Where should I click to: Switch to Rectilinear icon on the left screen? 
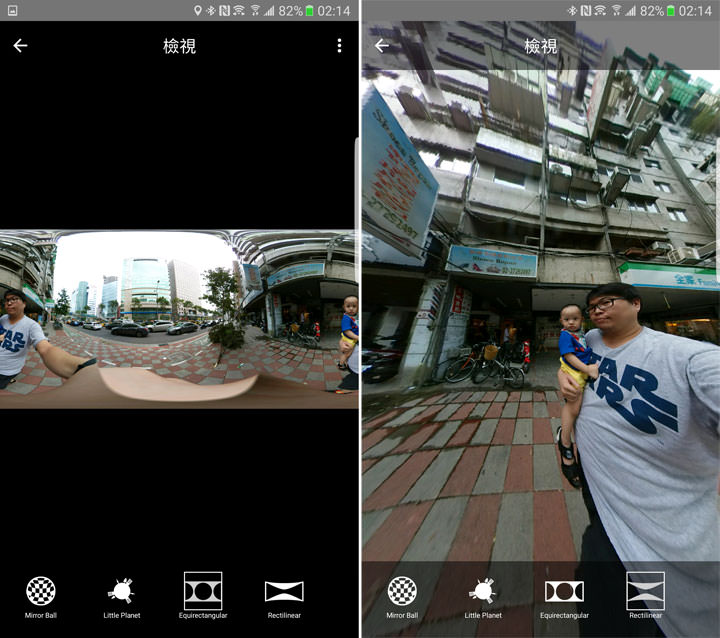coord(284,591)
